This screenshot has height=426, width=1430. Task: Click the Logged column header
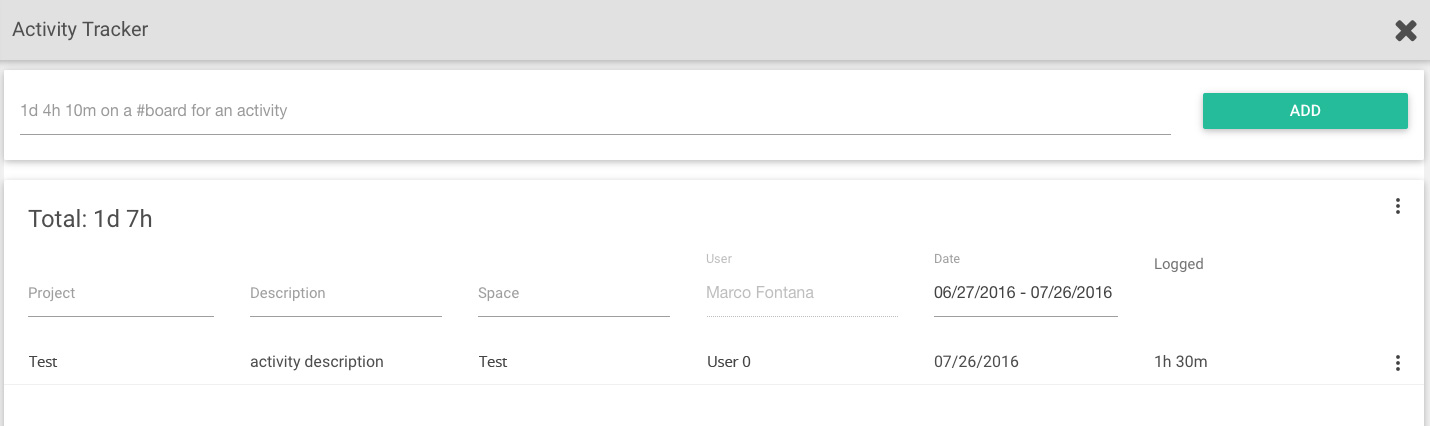1179,265
